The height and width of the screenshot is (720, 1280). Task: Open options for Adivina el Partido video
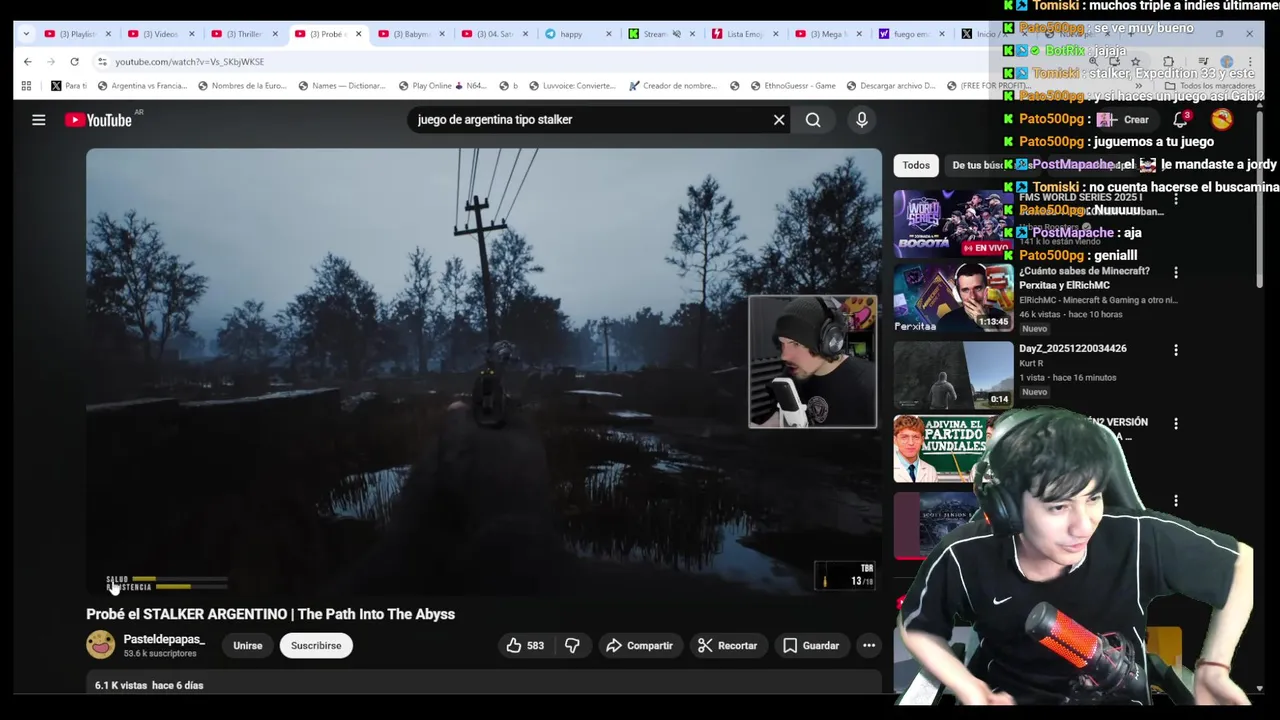(1176, 424)
